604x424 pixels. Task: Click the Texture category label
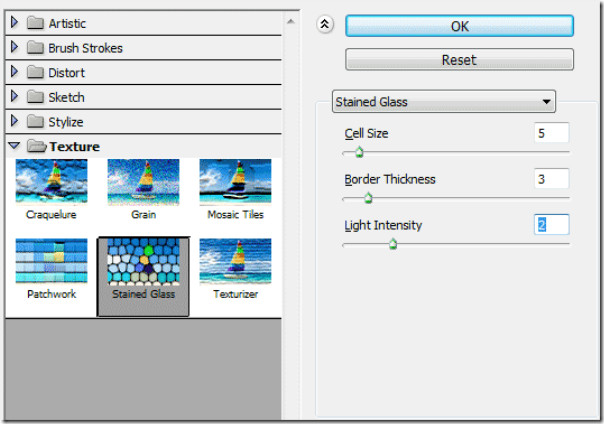[74, 147]
